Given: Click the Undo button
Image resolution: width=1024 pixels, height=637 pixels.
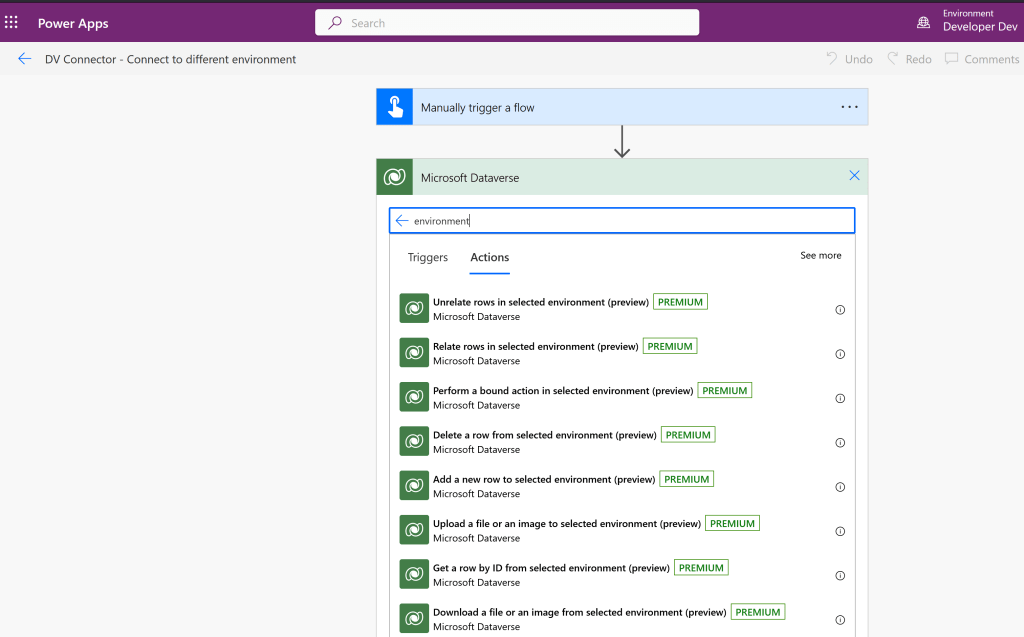Looking at the screenshot, I should (x=849, y=59).
